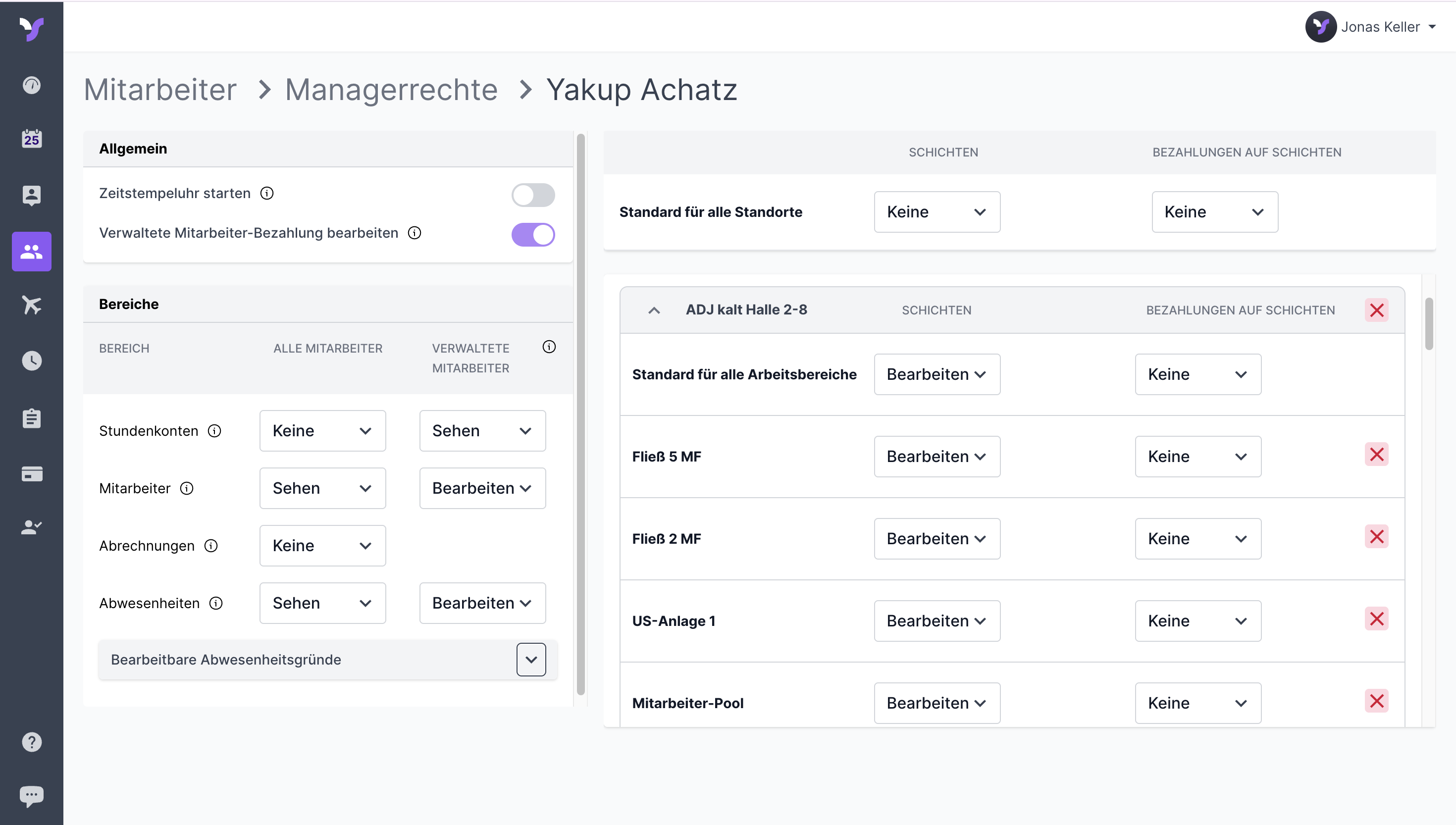Image resolution: width=1456 pixels, height=825 pixels.
Task: Show info icon next to Abrechnungen
Action: click(211, 546)
